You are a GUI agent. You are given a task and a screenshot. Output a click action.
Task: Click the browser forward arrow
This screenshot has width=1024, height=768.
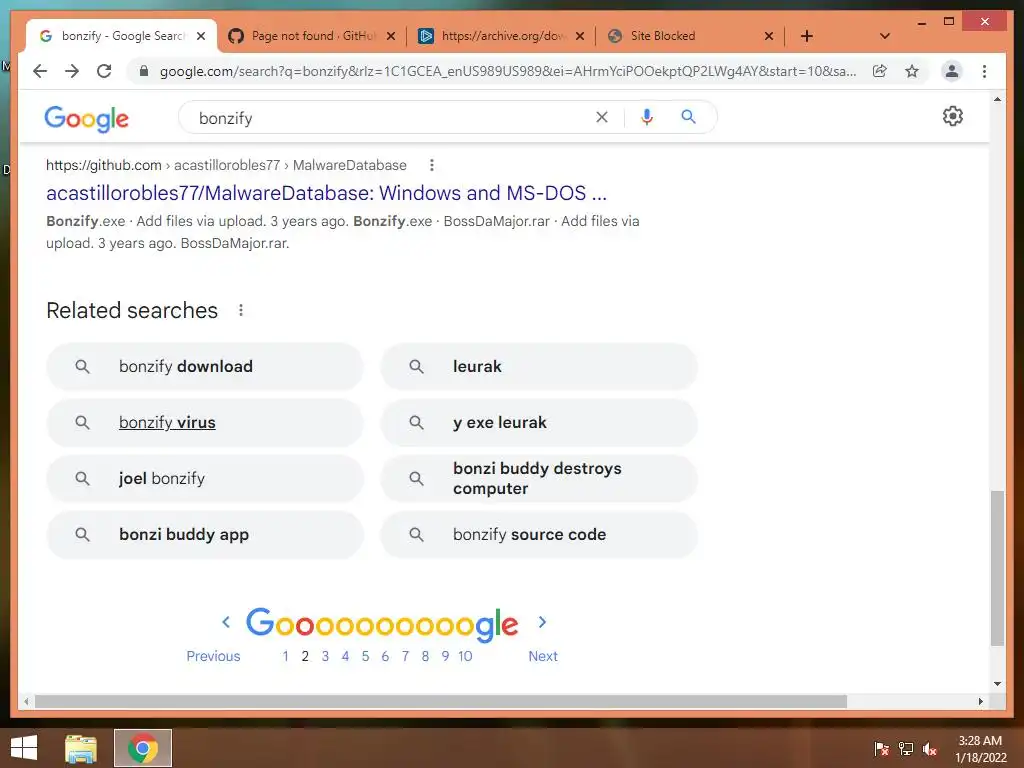(x=72, y=71)
